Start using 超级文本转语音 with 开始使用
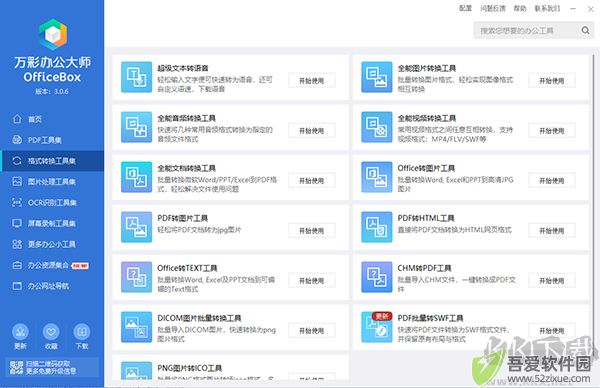Image resolution: width=600 pixels, height=388 pixels. pos(311,81)
